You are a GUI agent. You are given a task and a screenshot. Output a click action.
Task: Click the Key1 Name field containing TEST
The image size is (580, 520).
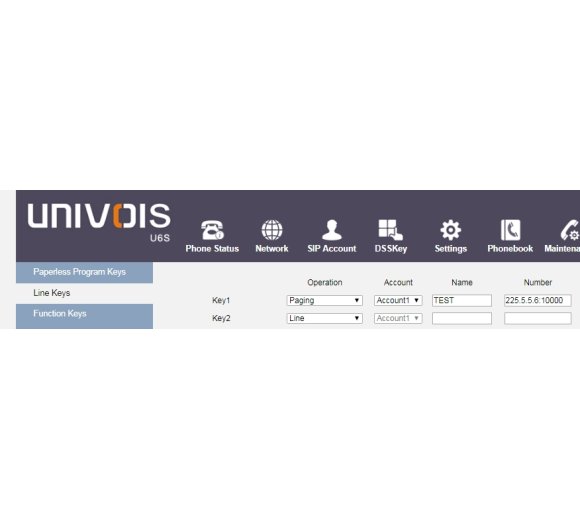[462, 300]
